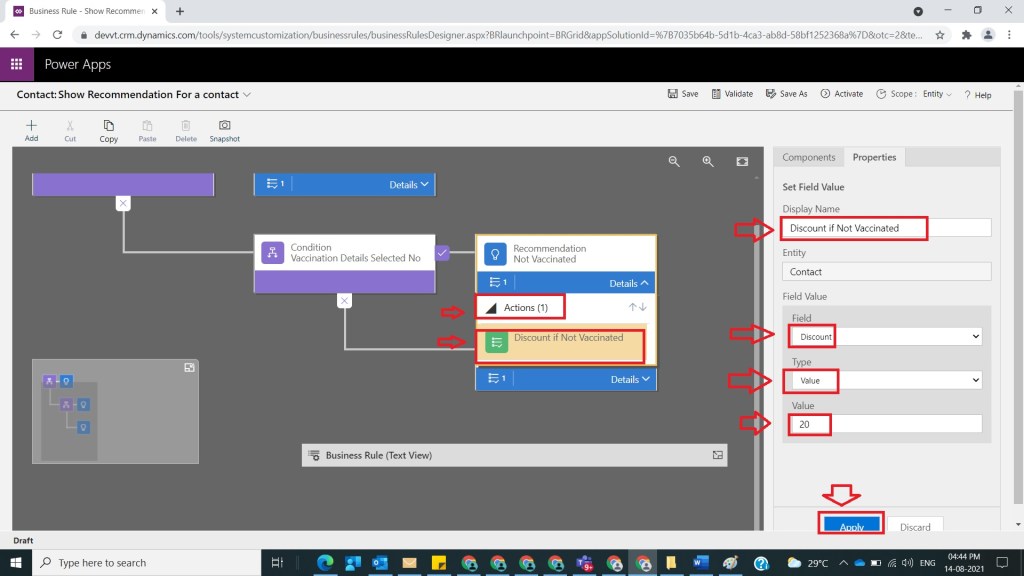This screenshot has width=1024, height=576.
Task: Click the checkmark connector on the Condition
Action: coord(443,253)
